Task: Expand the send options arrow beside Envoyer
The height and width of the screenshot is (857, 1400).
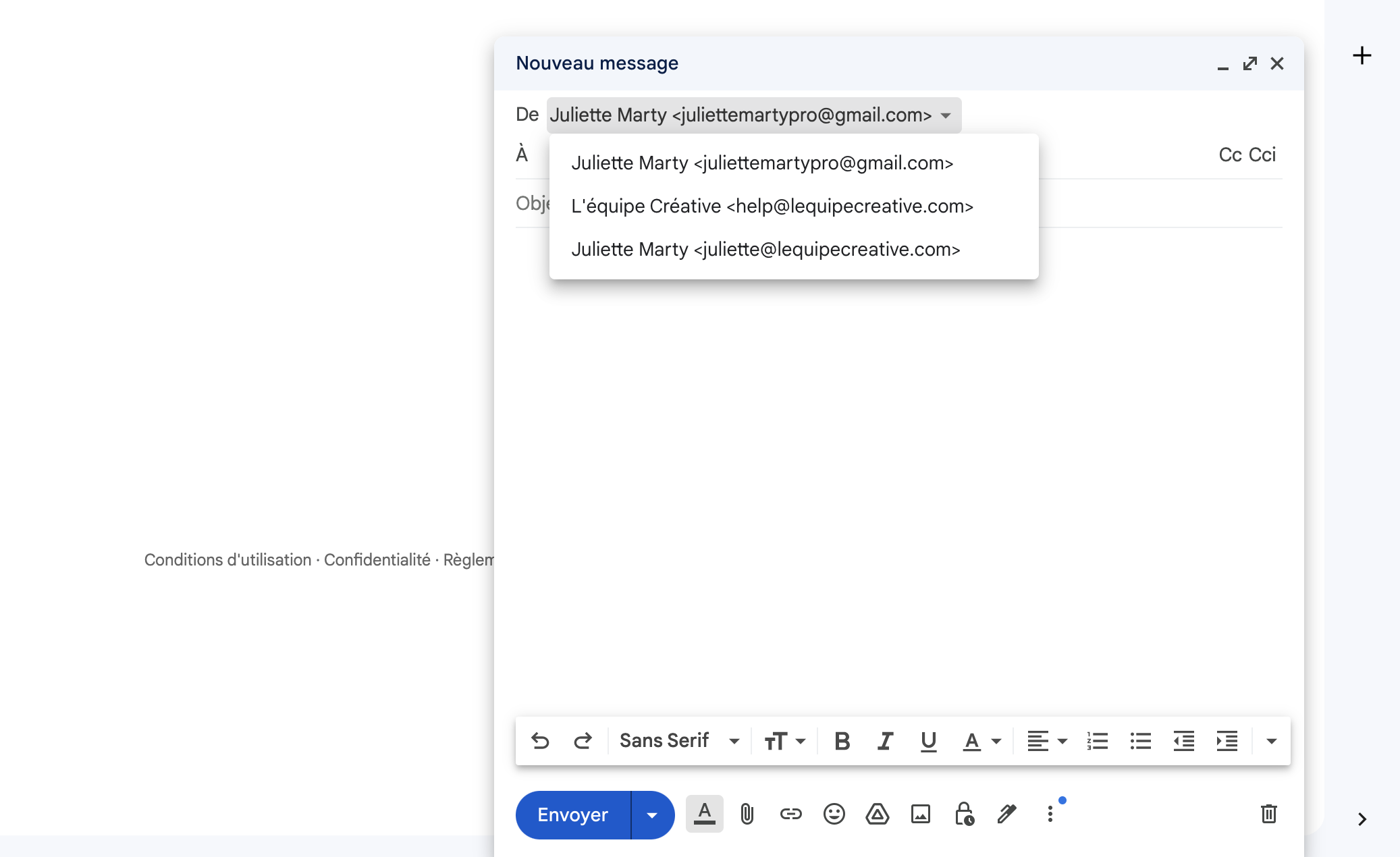Action: [x=652, y=815]
